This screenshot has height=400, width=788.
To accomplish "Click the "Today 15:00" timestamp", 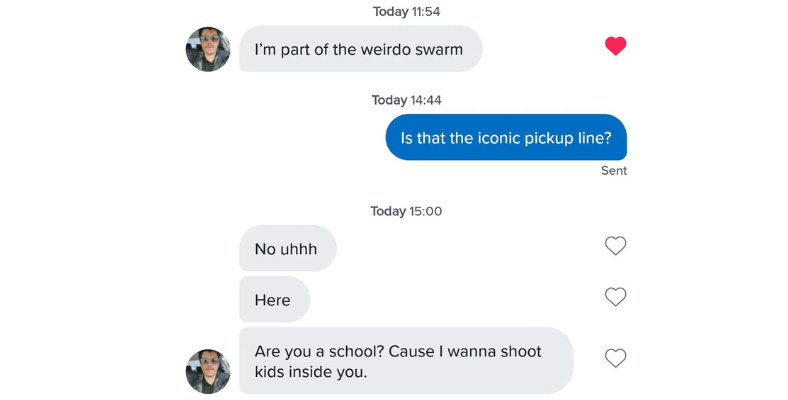I will [x=406, y=211].
